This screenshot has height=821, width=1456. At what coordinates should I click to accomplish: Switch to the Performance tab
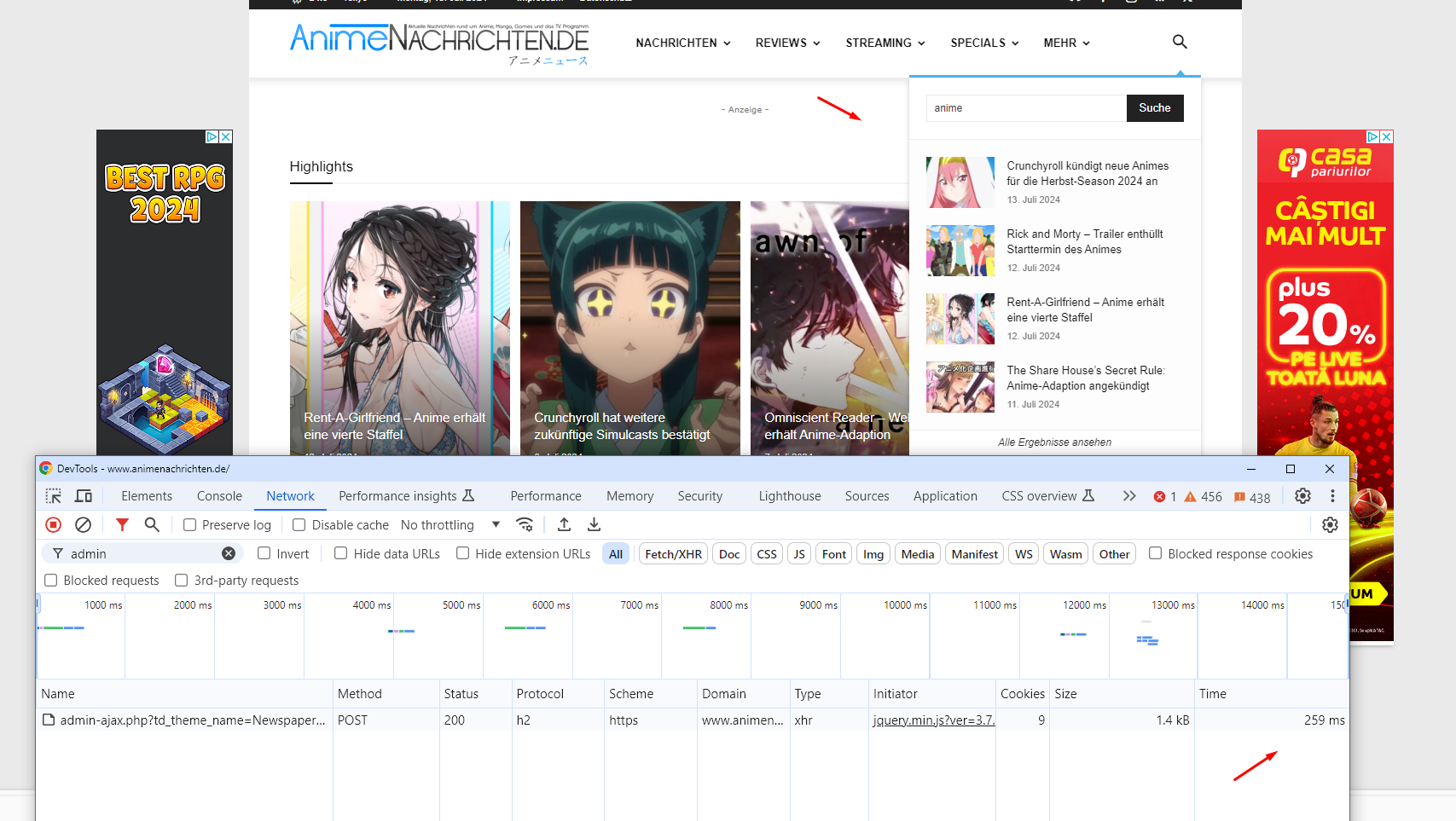(x=546, y=496)
